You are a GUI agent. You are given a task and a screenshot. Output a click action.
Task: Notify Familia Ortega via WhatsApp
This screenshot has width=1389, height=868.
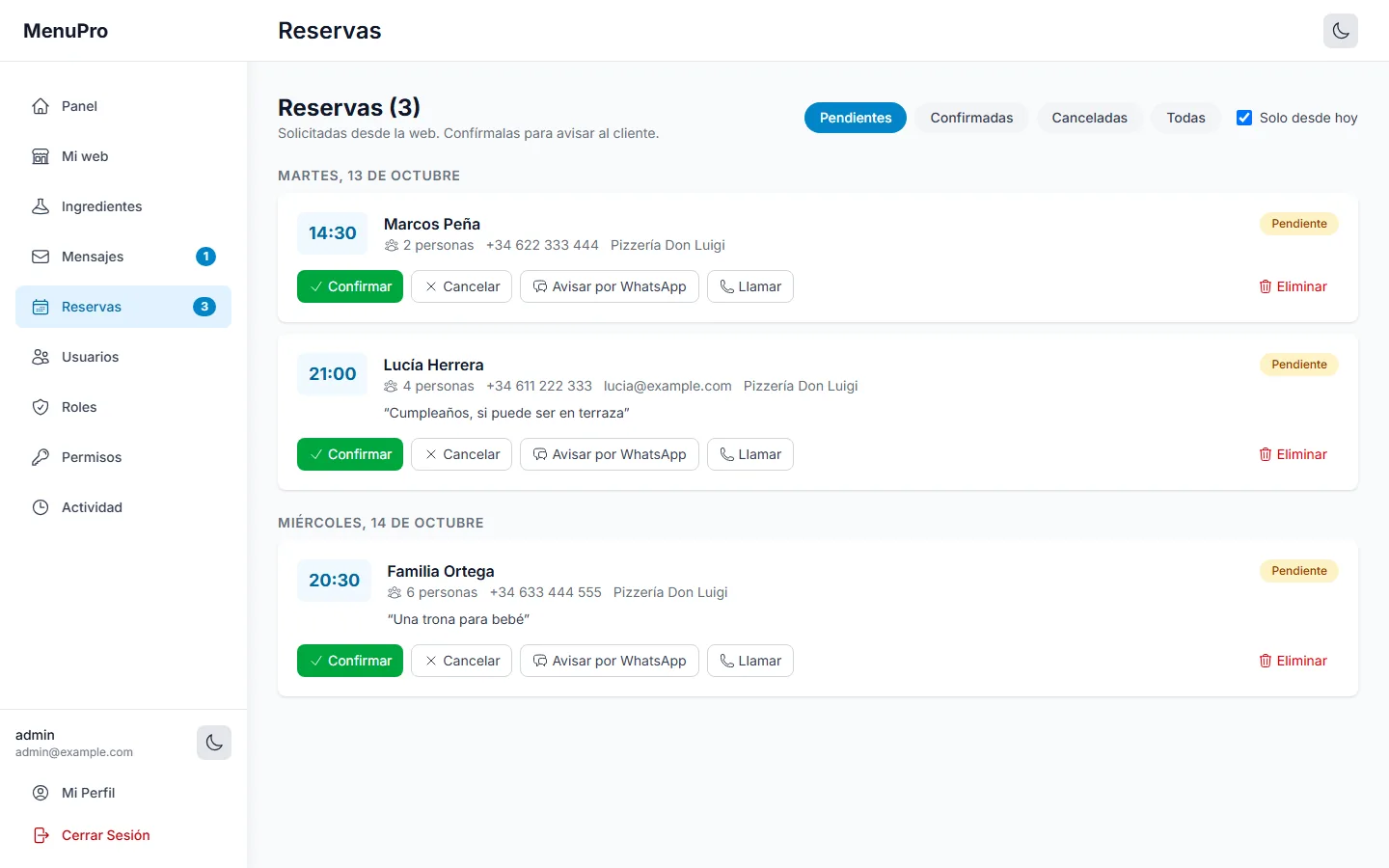point(610,661)
